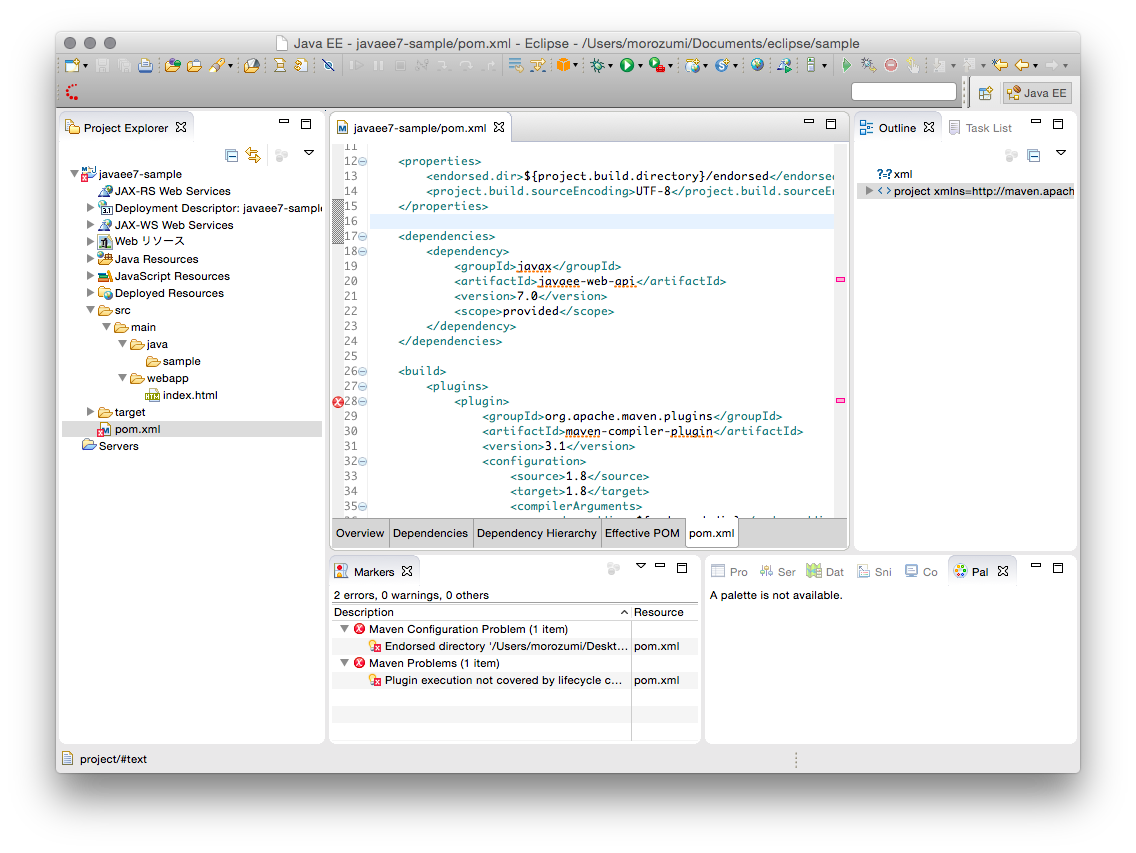Launch the New Servlet wizard
This screenshot has height=853, width=1136.
[721, 64]
